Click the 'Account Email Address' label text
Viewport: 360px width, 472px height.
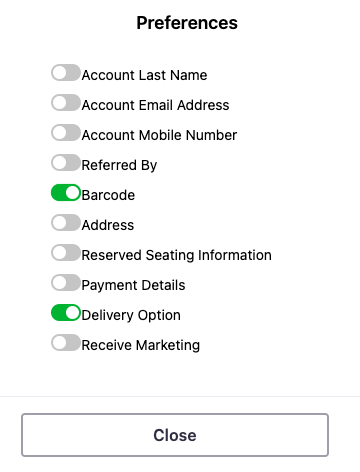pos(155,105)
